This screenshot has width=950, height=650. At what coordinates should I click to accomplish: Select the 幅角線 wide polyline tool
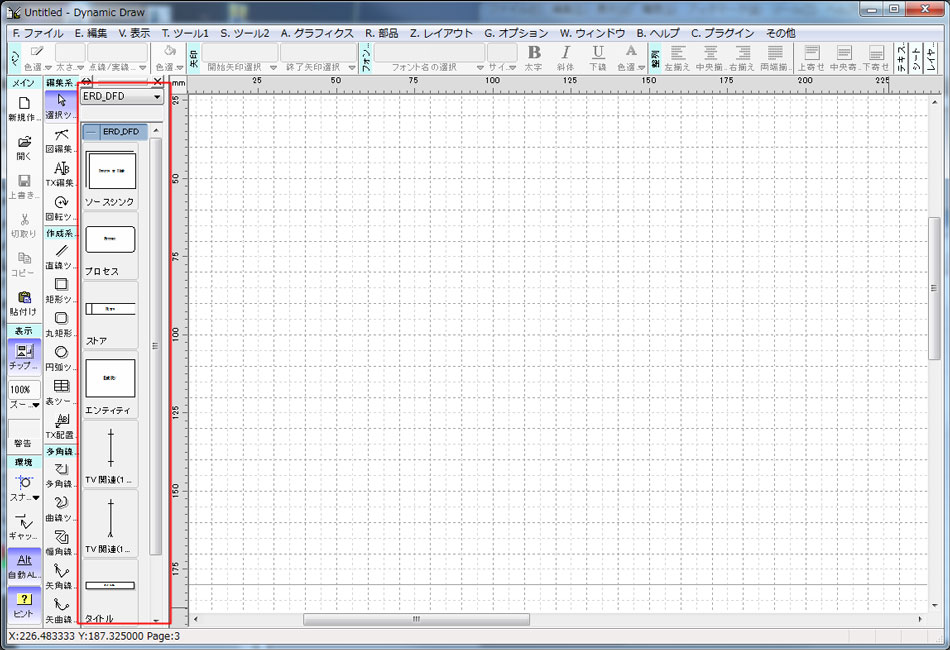pos(61,543)
